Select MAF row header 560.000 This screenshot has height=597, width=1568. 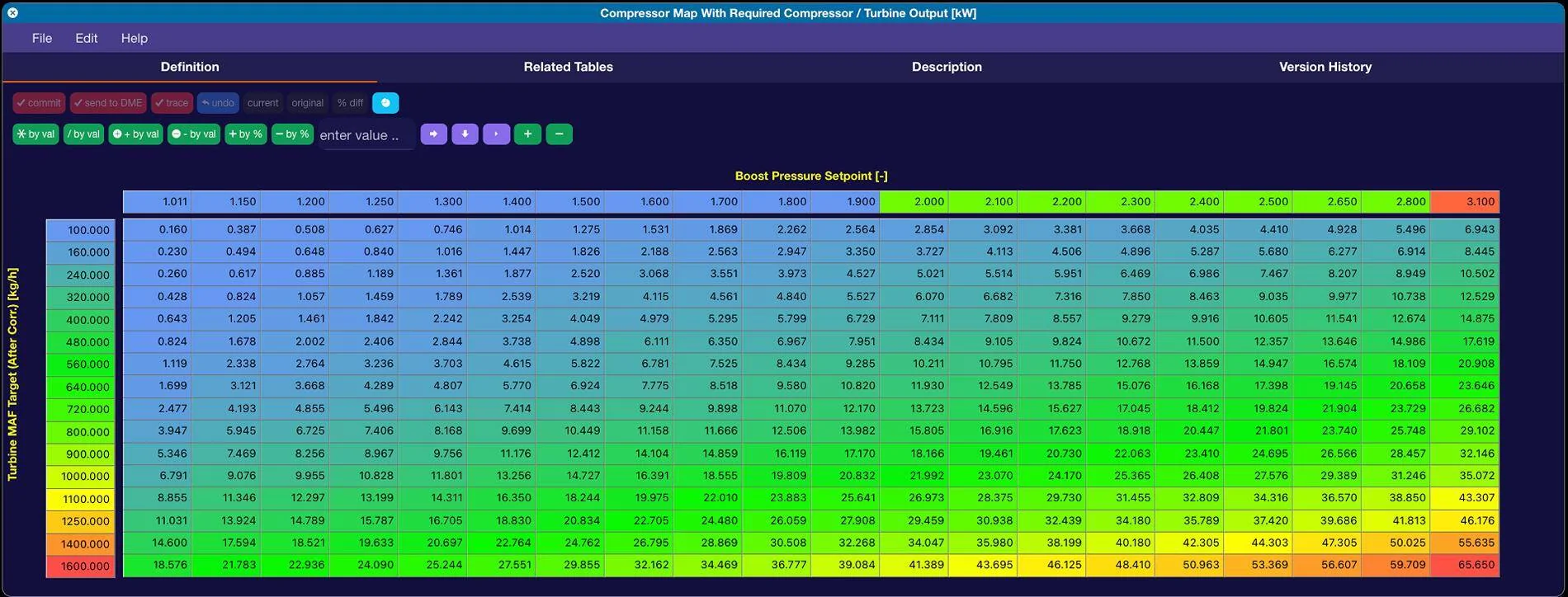(80, 364)
